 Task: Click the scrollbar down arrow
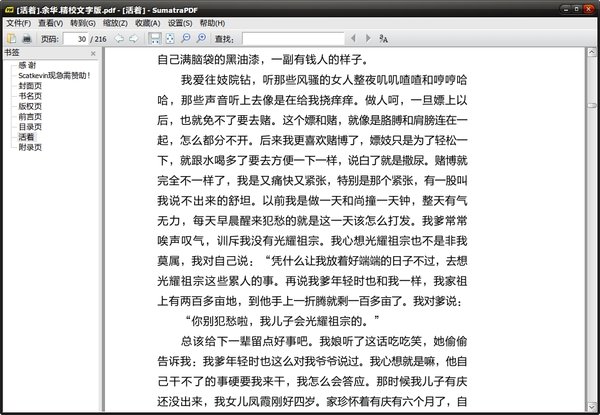pyautogui.click(x=592, y=407)
